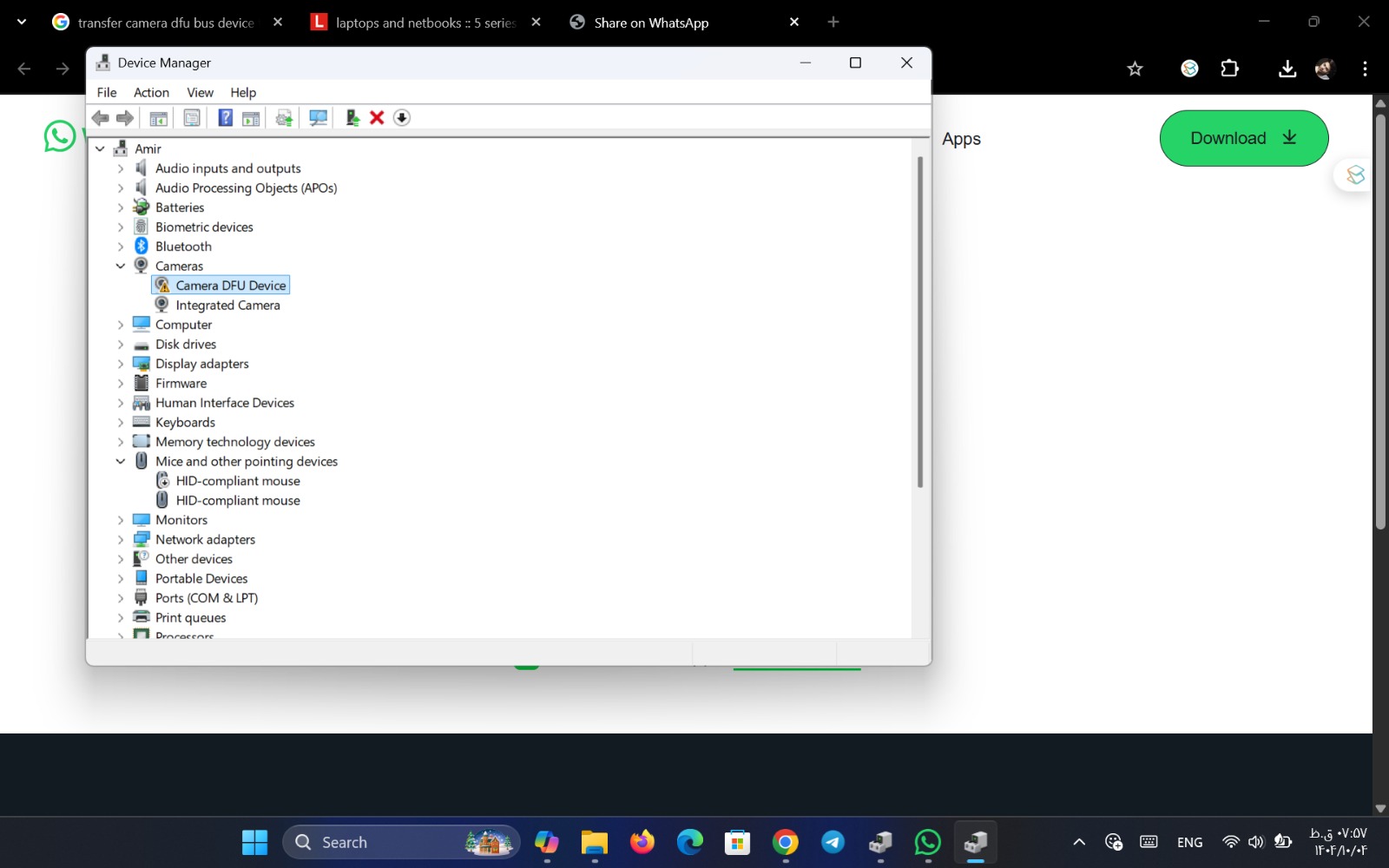Click the Show/Hide console tree icon

point(158,117)
